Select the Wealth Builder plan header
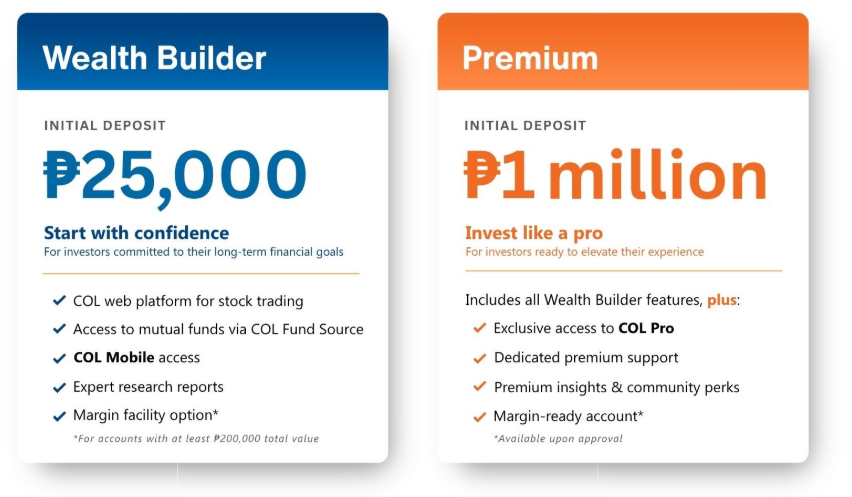852x497 pixels. [154, 57]
